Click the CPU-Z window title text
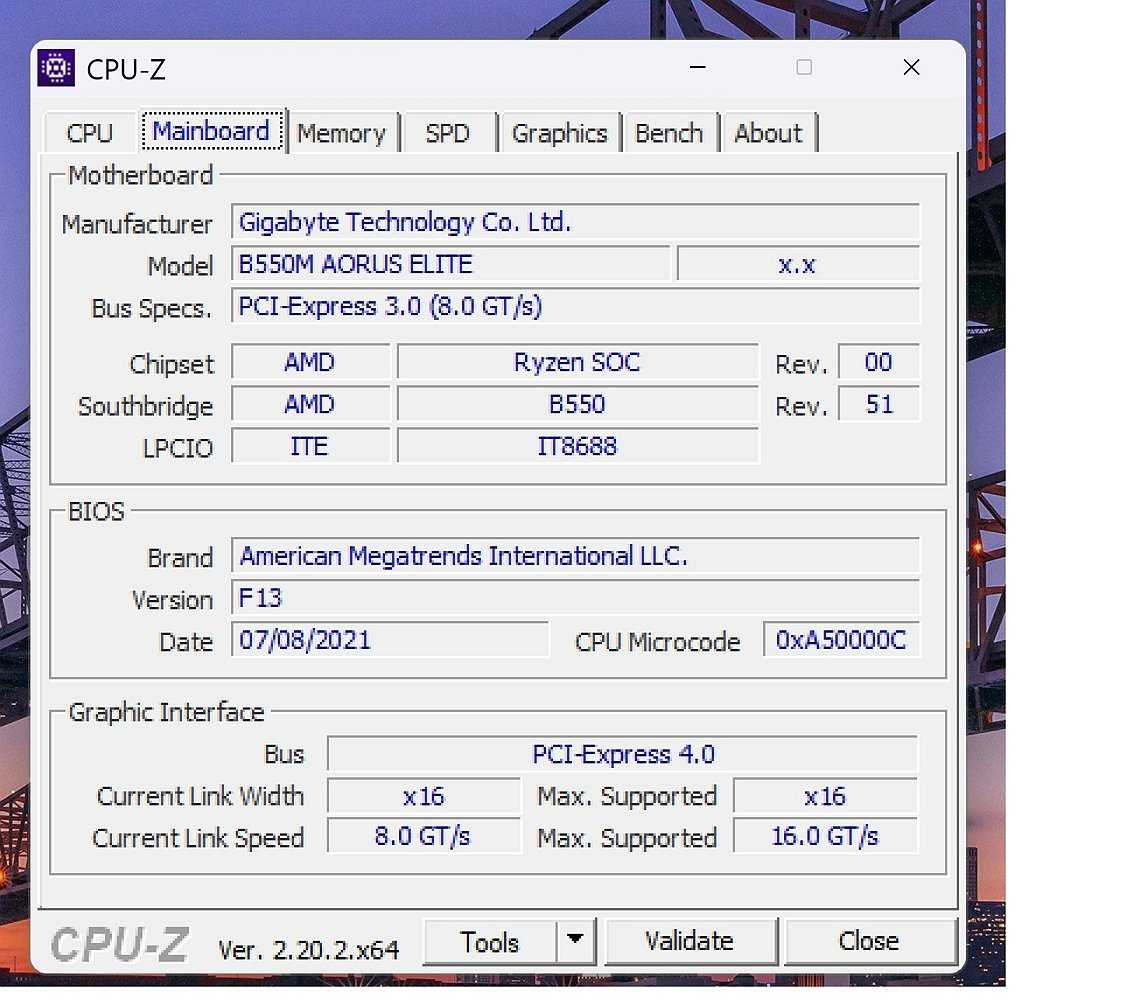This screenshot has height=999, width=1123. [x=126, y=69]
